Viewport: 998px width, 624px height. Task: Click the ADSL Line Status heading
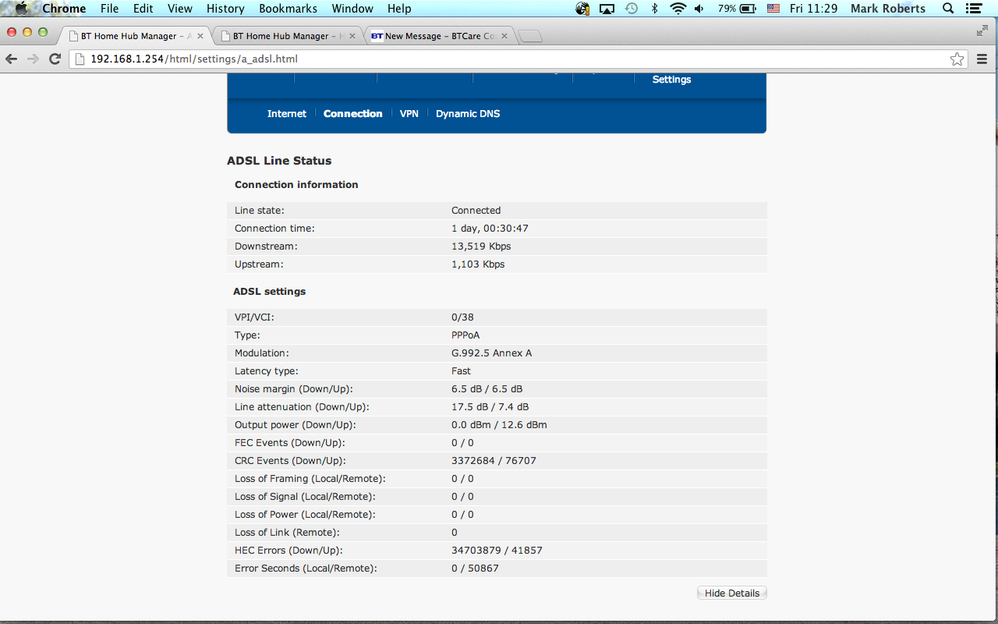tap(279, 161)
